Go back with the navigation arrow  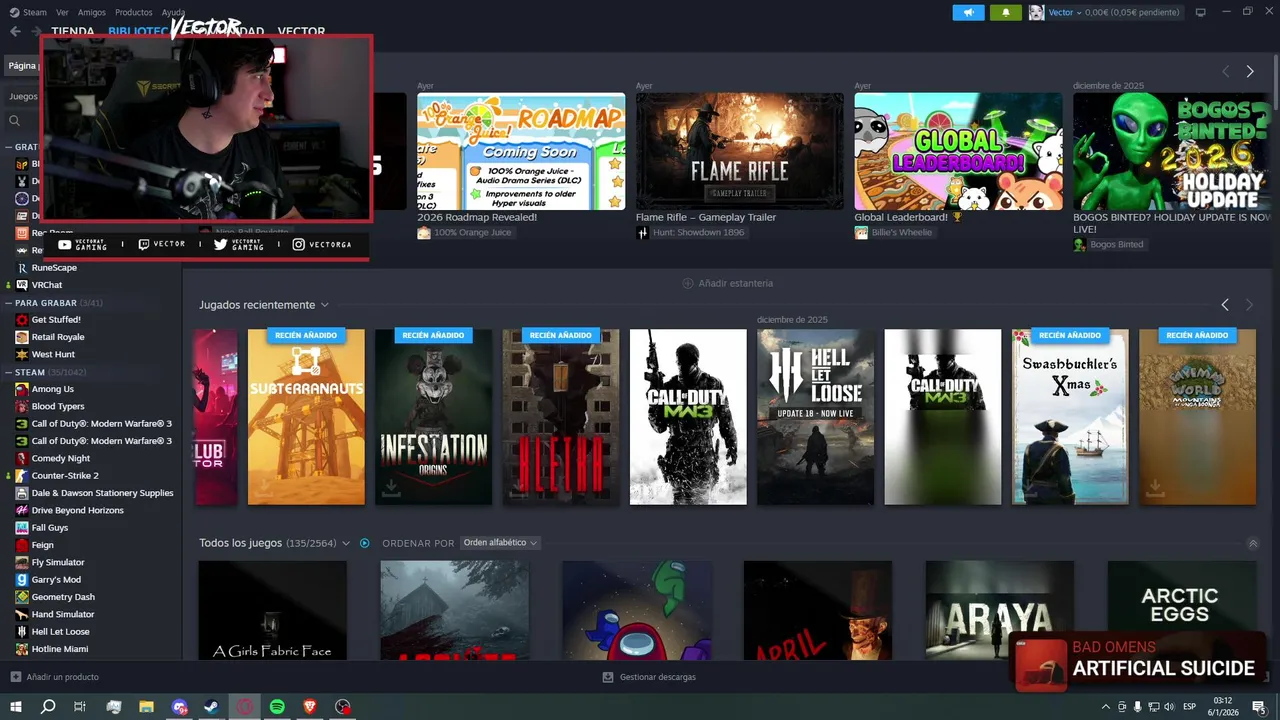point(15,31)
